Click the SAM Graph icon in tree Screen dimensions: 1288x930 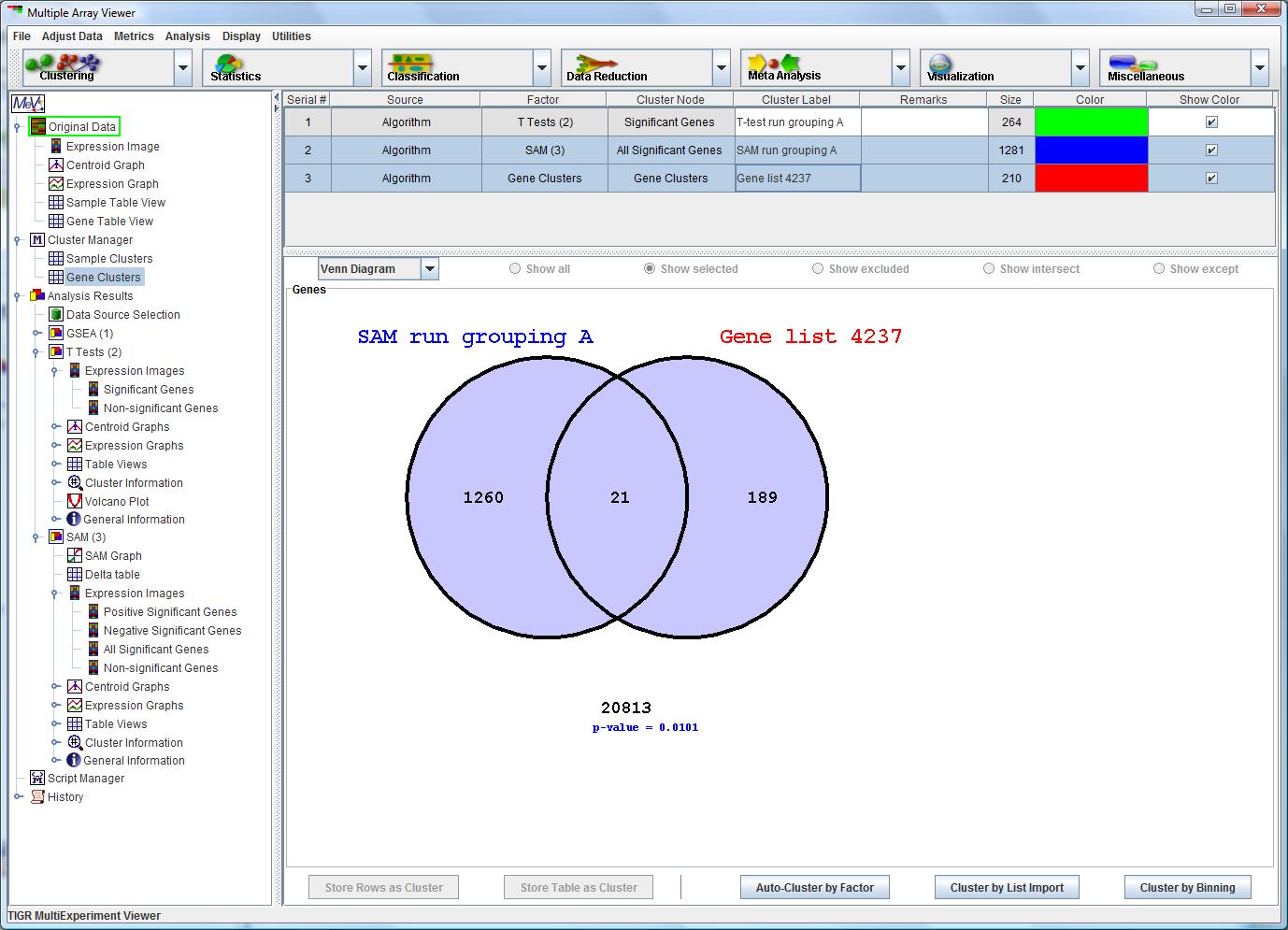click(75, 555)
